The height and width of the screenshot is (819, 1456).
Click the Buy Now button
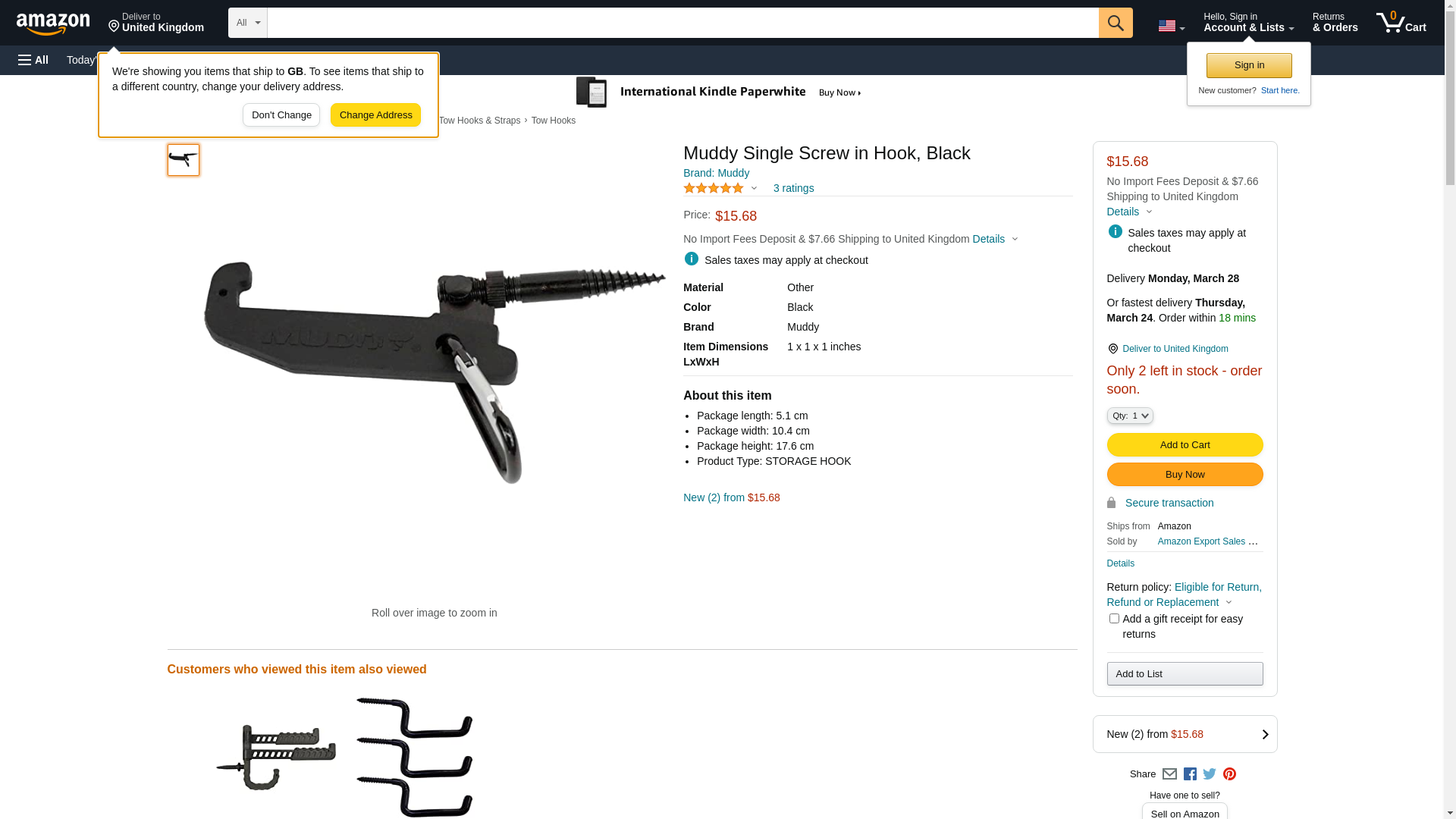coord(1185,475)
